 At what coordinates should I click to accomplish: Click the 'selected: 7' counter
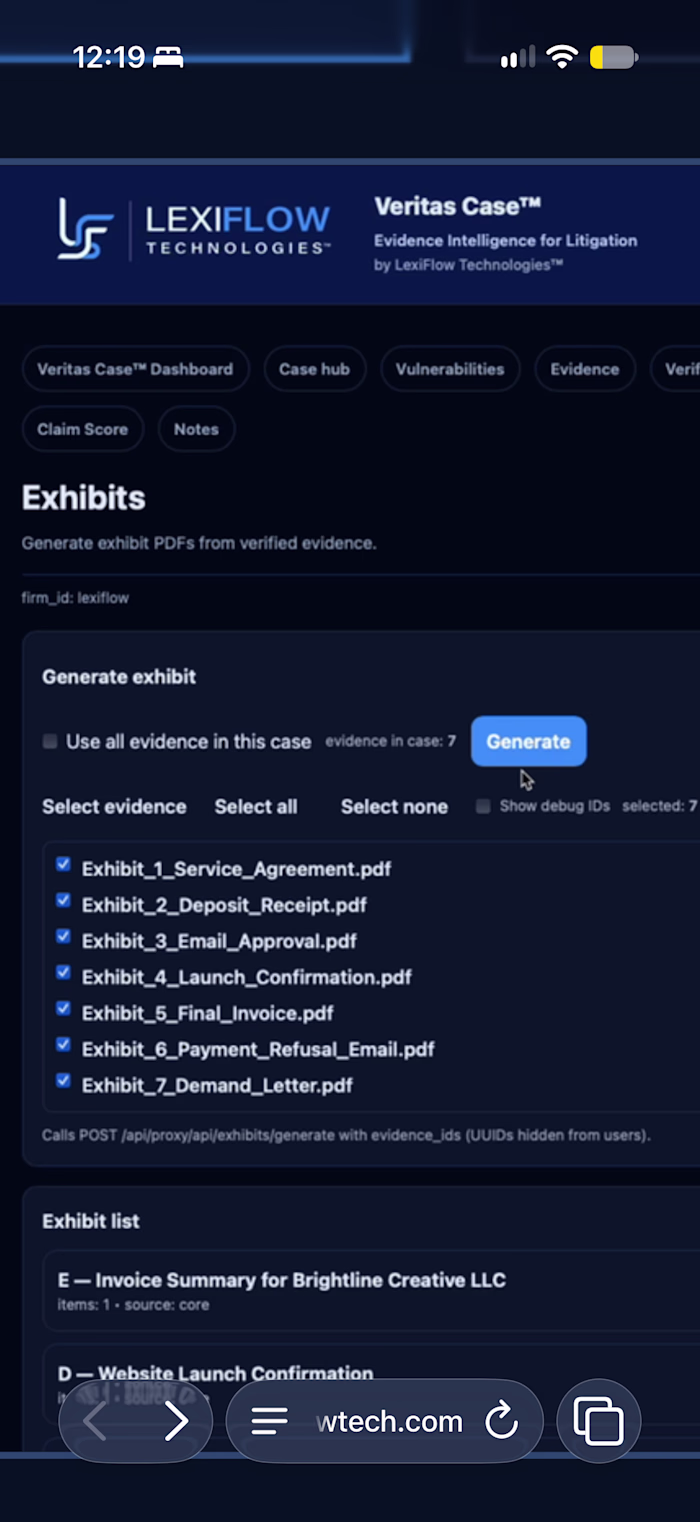point(659,806)
